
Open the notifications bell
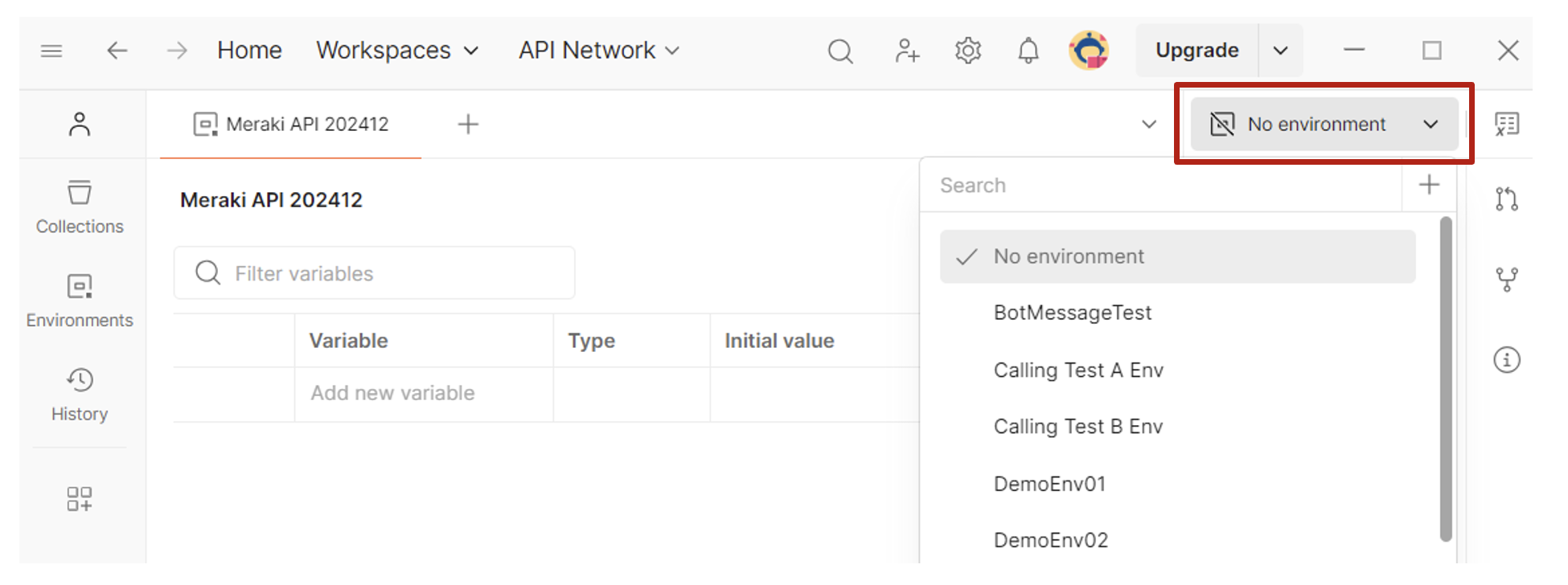click(1028, 51)
